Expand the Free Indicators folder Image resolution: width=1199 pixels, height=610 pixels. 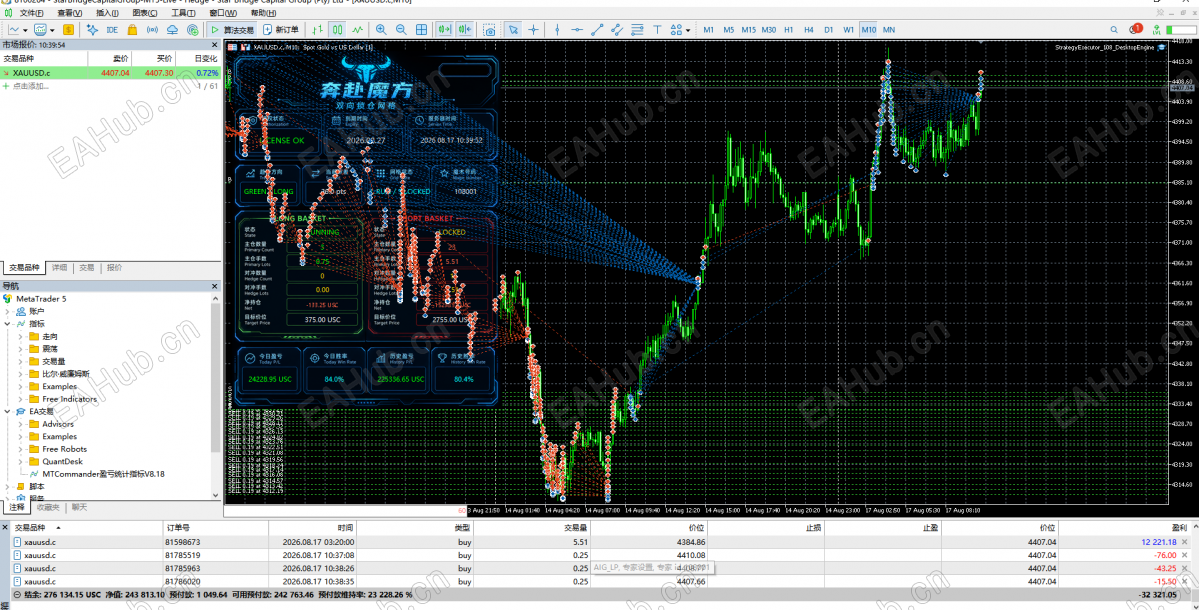coord(21,399)
